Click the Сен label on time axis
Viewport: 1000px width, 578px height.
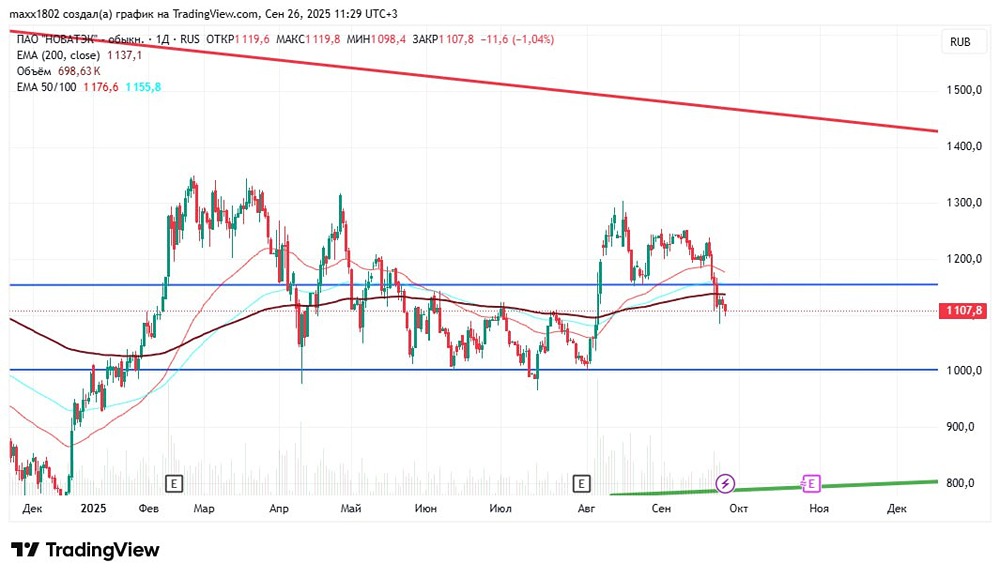pos(661,508)
